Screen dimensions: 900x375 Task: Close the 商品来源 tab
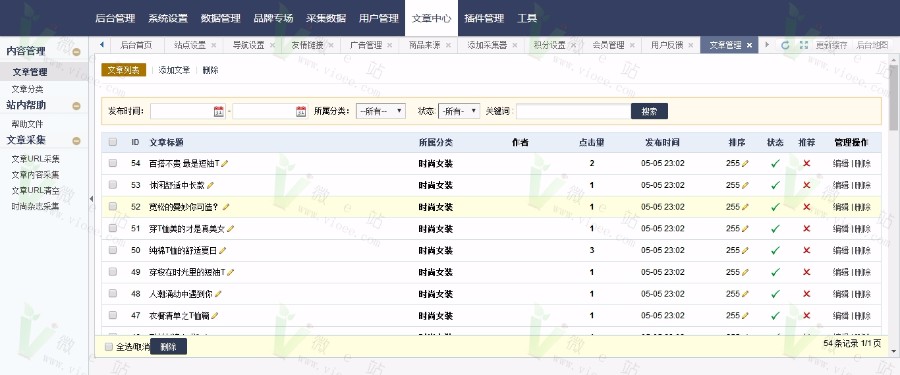(448, 45)
